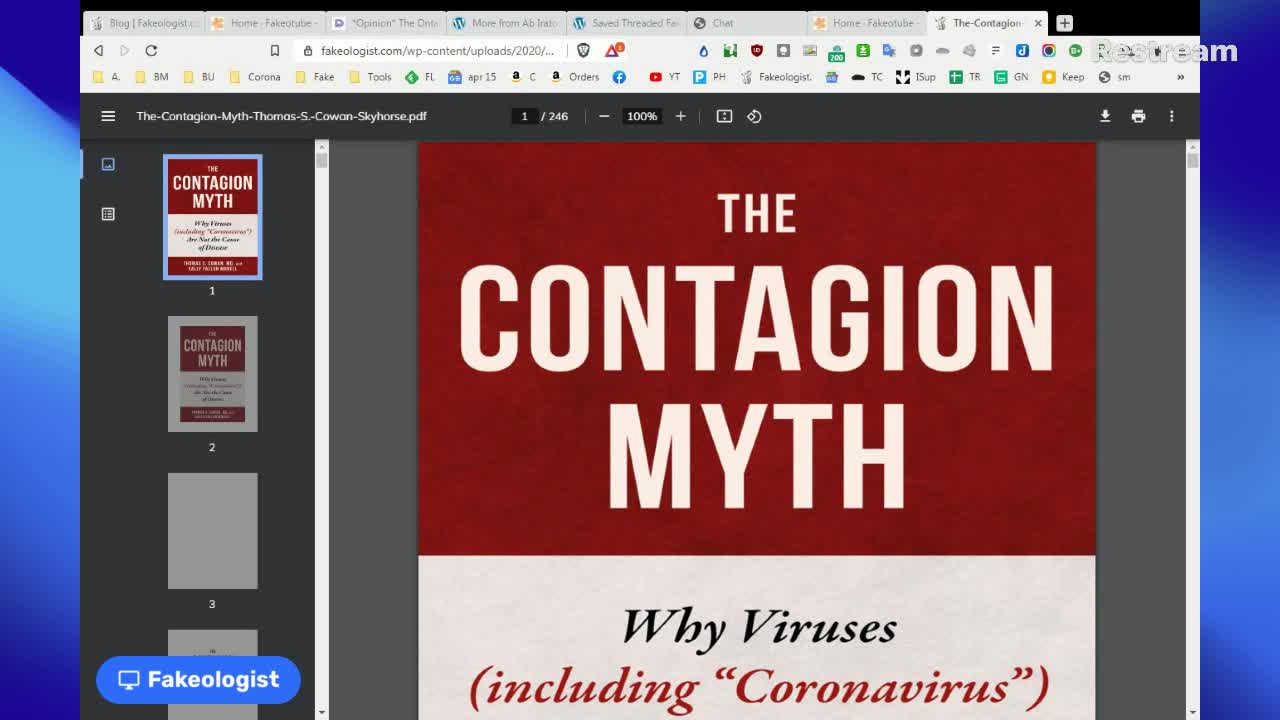The height and width of the screenshot is (720, 1280).
Task: Switch to first Home - Fakeotube tab
Action: tap(265, 23)
